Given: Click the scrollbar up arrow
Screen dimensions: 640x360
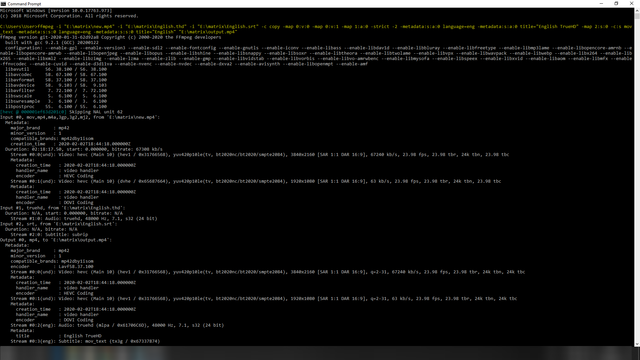Looking at the screenshot, I should 637,10.
